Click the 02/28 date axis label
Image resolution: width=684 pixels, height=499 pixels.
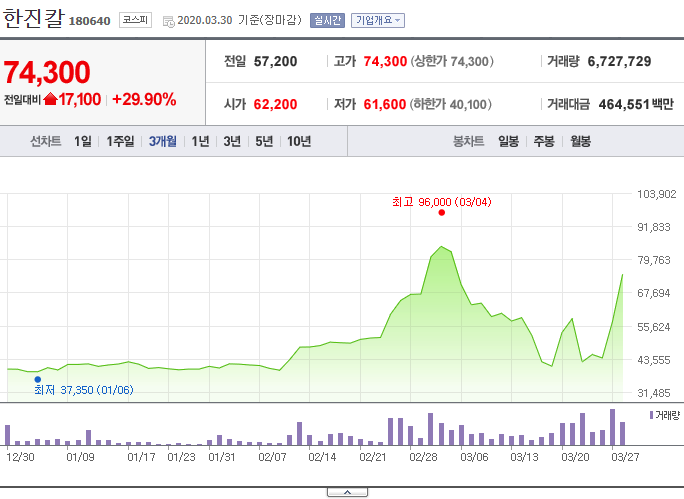(423, 457)
